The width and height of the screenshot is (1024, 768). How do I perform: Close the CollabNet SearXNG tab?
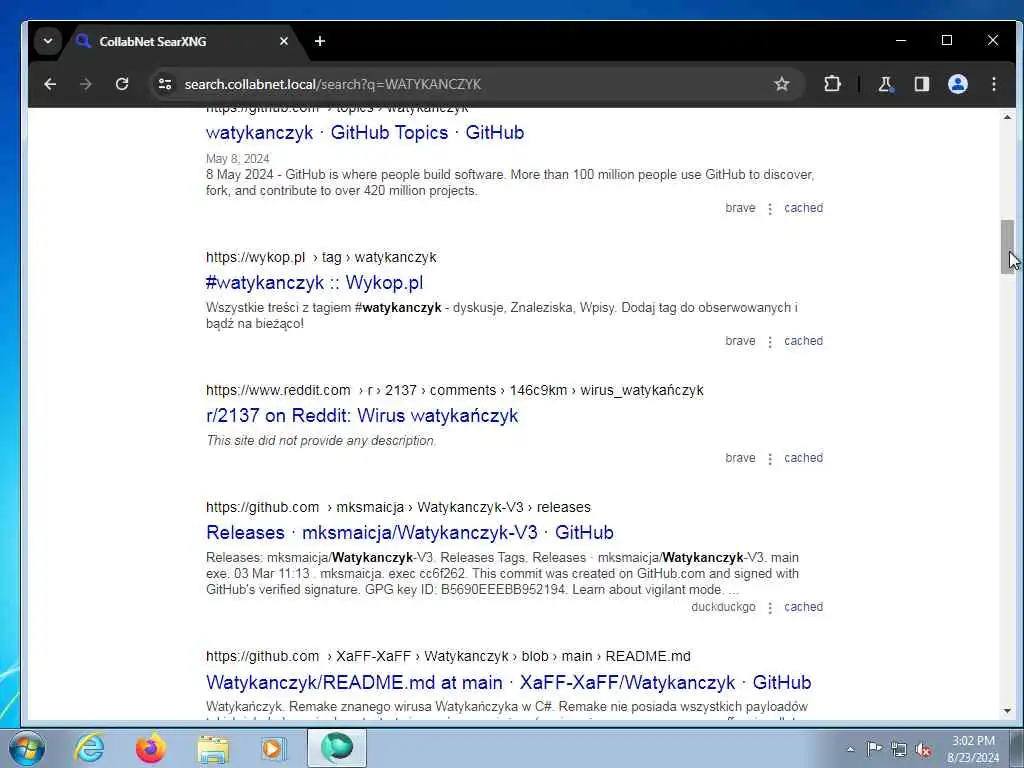283,41
